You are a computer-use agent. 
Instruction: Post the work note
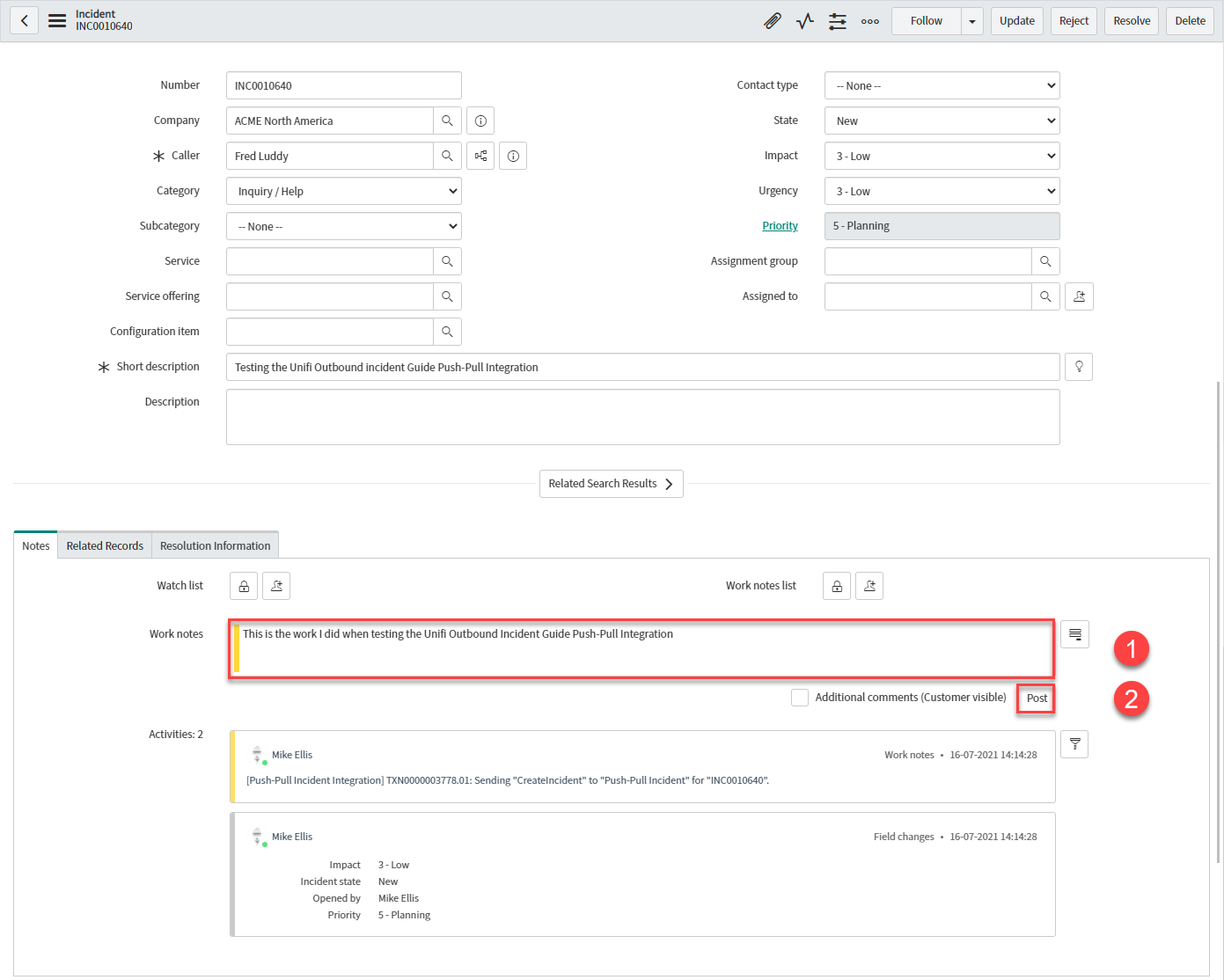(1037, 698)
